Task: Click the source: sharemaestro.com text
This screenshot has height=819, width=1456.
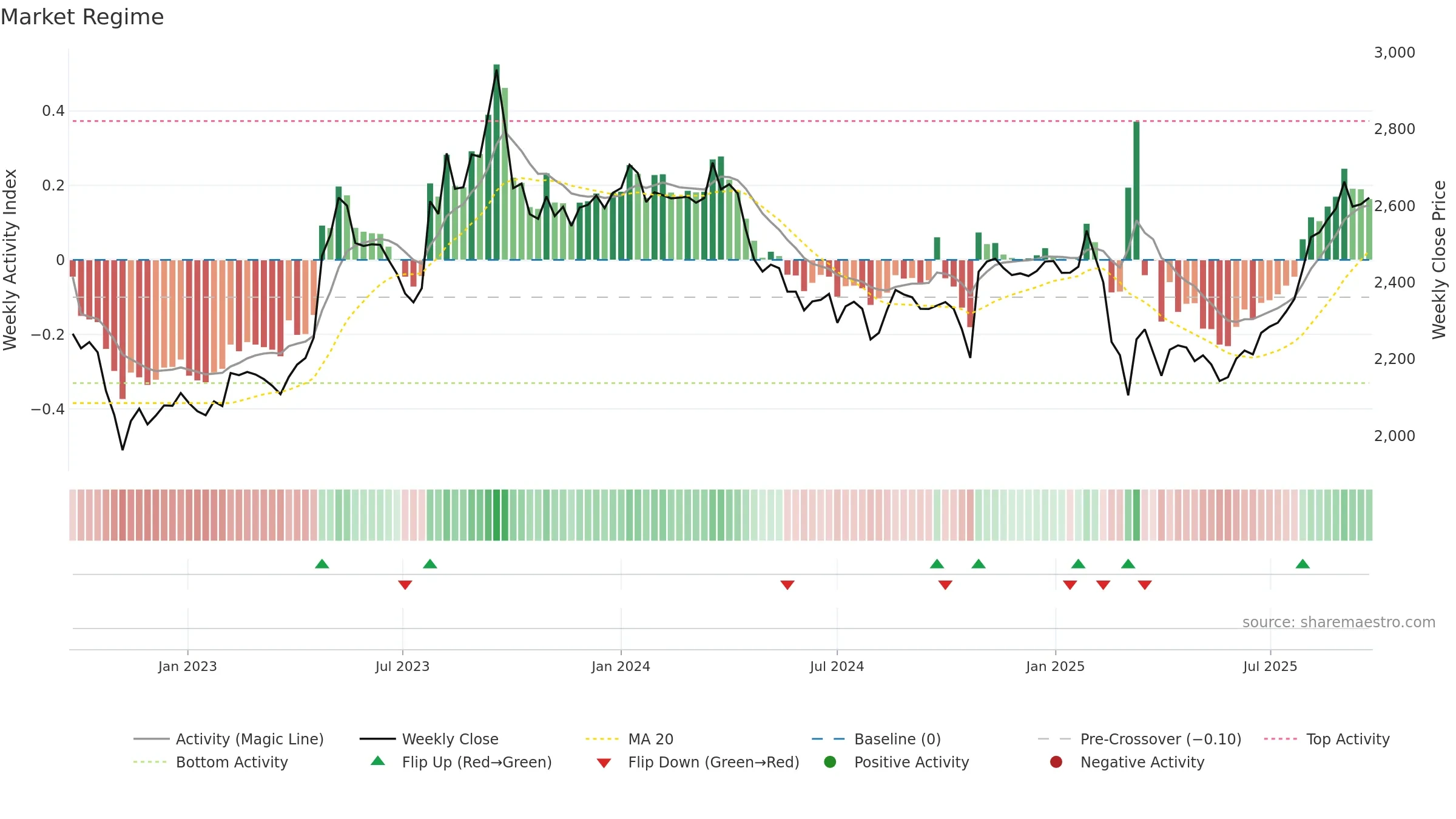Action: [1339, 622]
